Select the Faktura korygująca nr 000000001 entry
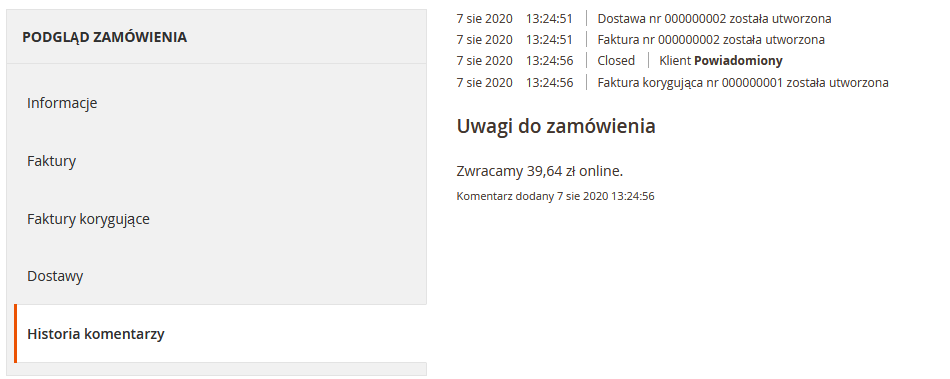This screenshot has height=379, width=950. point(743,82)
